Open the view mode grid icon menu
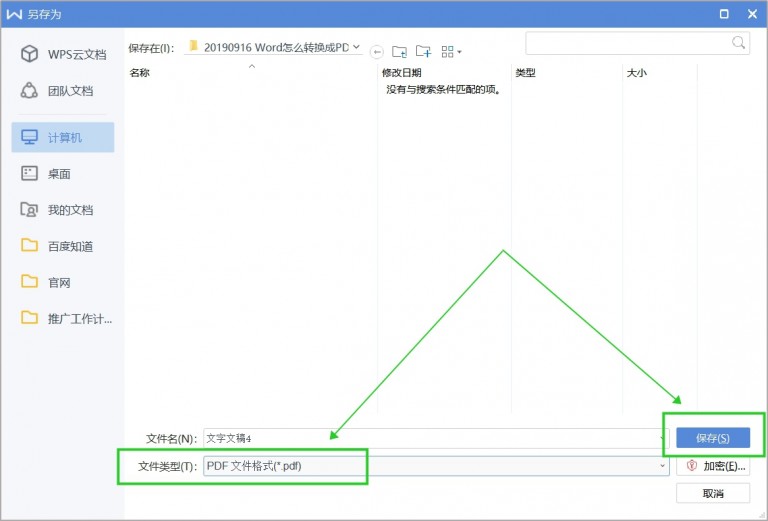Image resolution: width=768 pixels, height=521 pixels. pyautogui.click(x=451, y=51)
